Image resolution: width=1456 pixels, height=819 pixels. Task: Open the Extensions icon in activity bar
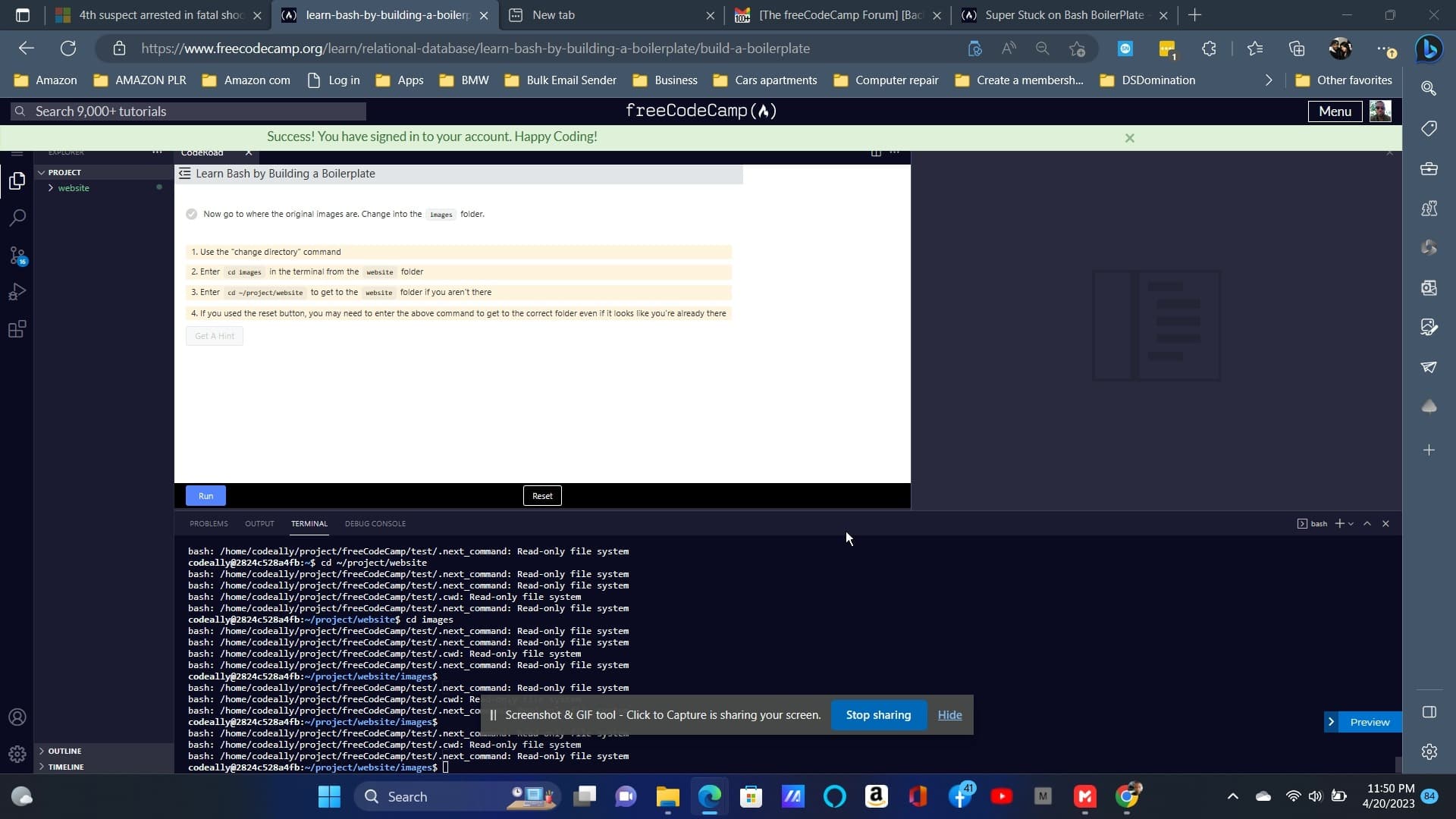pyautogui.click(x=17, y=329)
